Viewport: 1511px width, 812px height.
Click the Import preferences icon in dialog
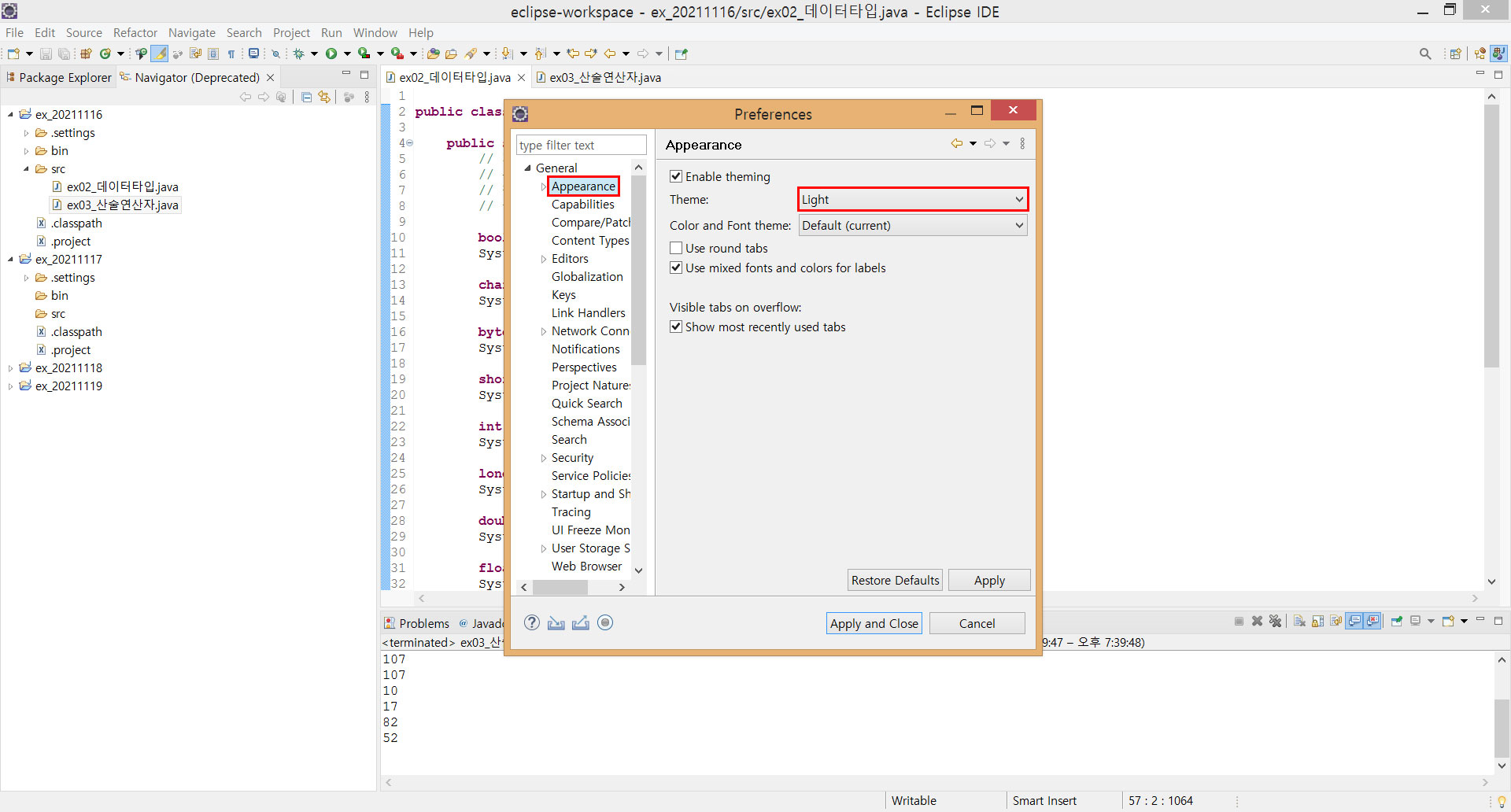pyautogui.click(x=556, y=623)
